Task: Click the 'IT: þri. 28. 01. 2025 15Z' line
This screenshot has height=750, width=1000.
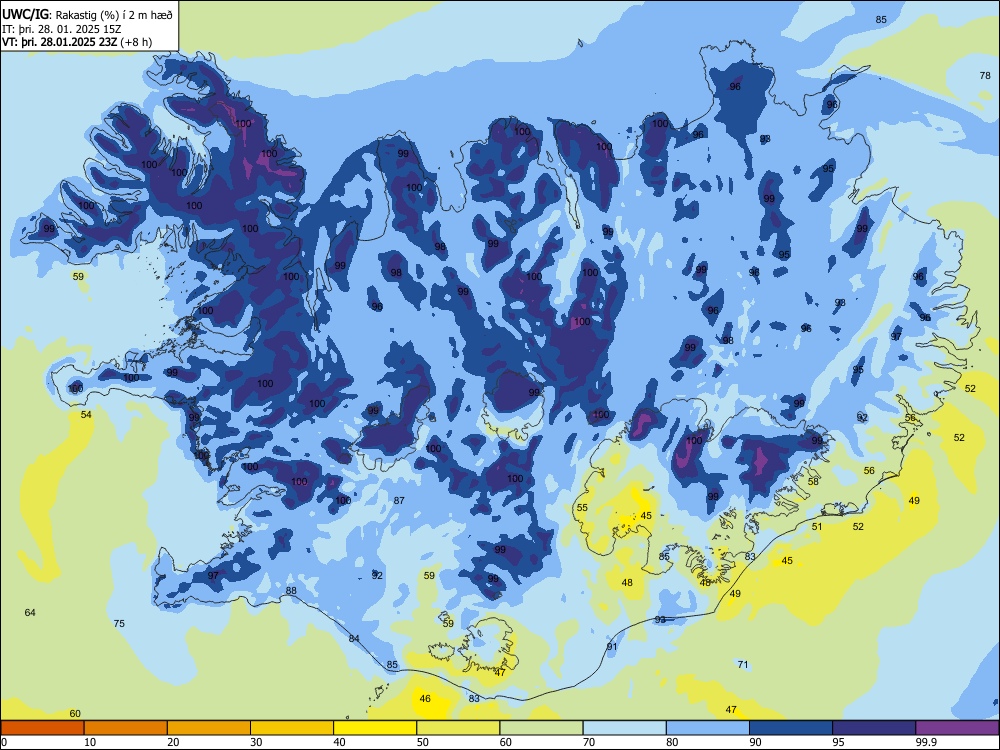Action: tap(62, 29)
